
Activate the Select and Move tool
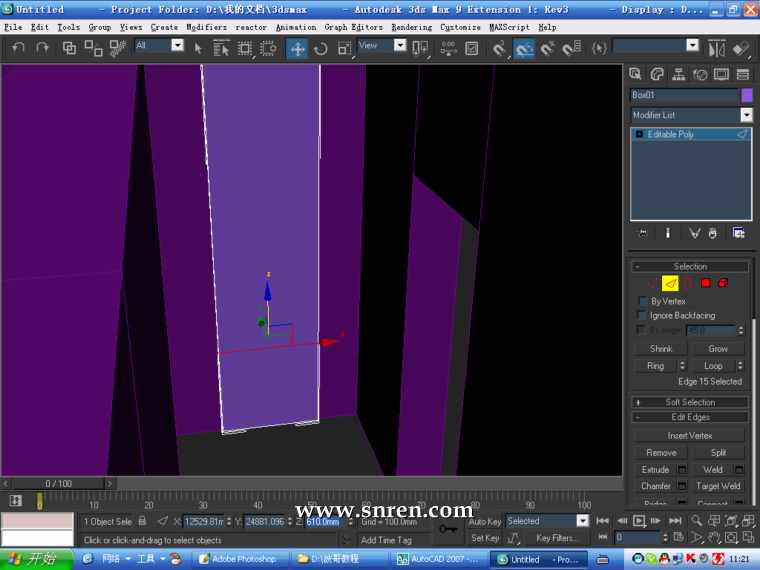pos(297,48)
